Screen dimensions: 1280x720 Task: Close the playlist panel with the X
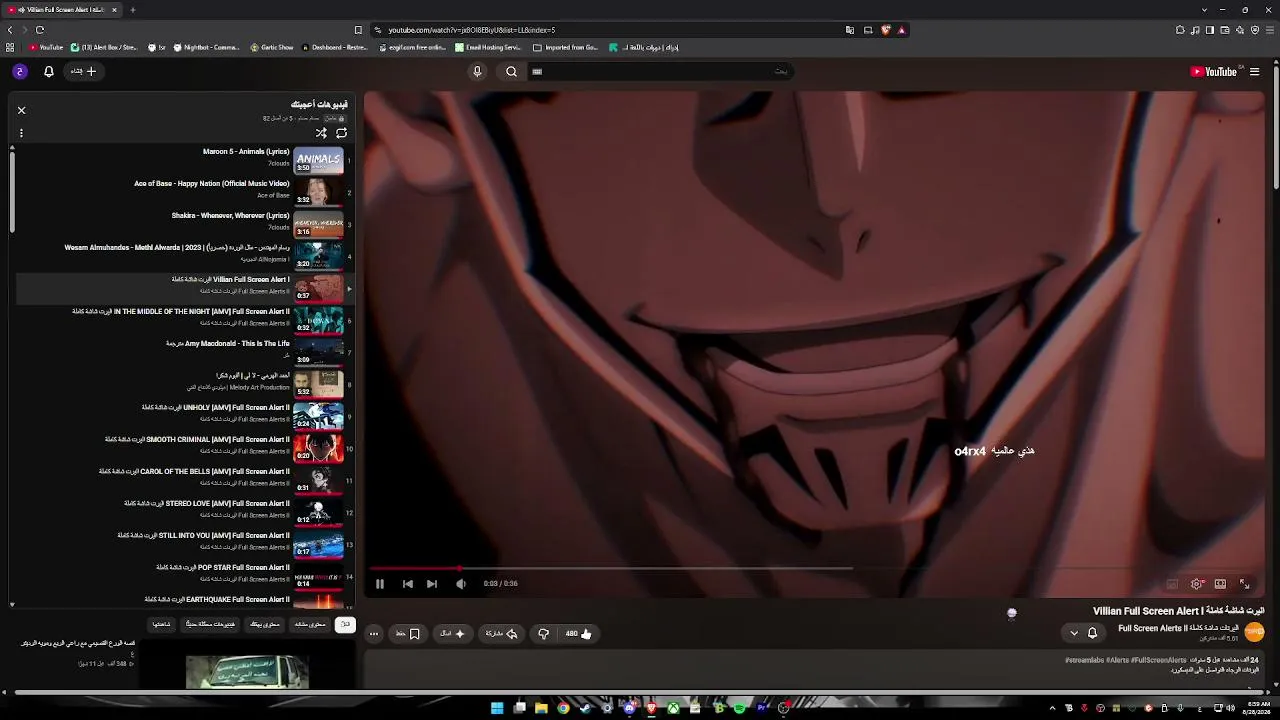21,110
